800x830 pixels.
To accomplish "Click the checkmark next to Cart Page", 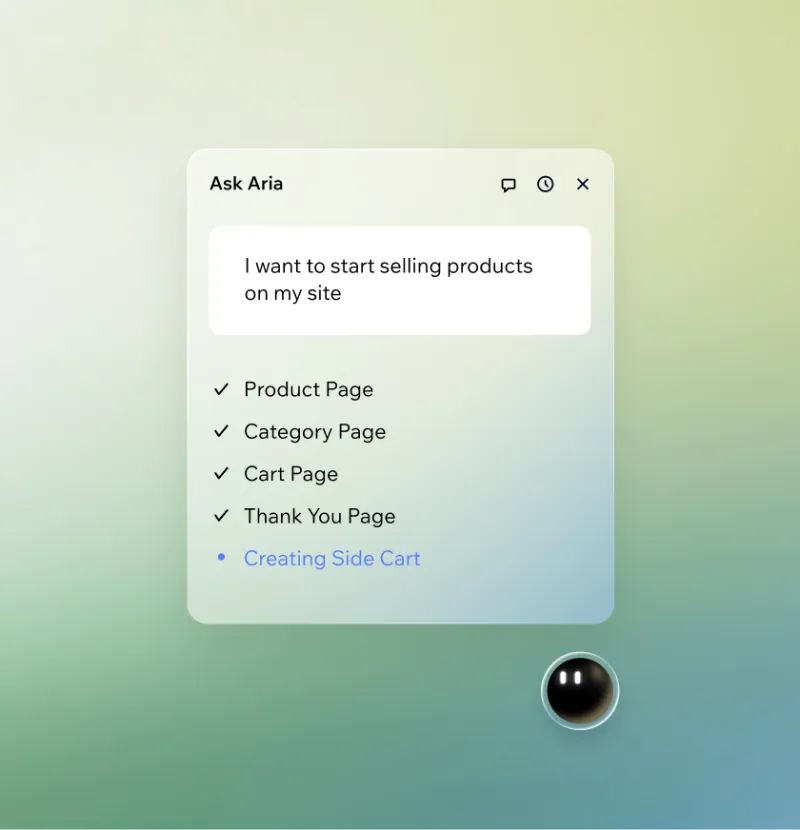I will [x=221, y=473].
